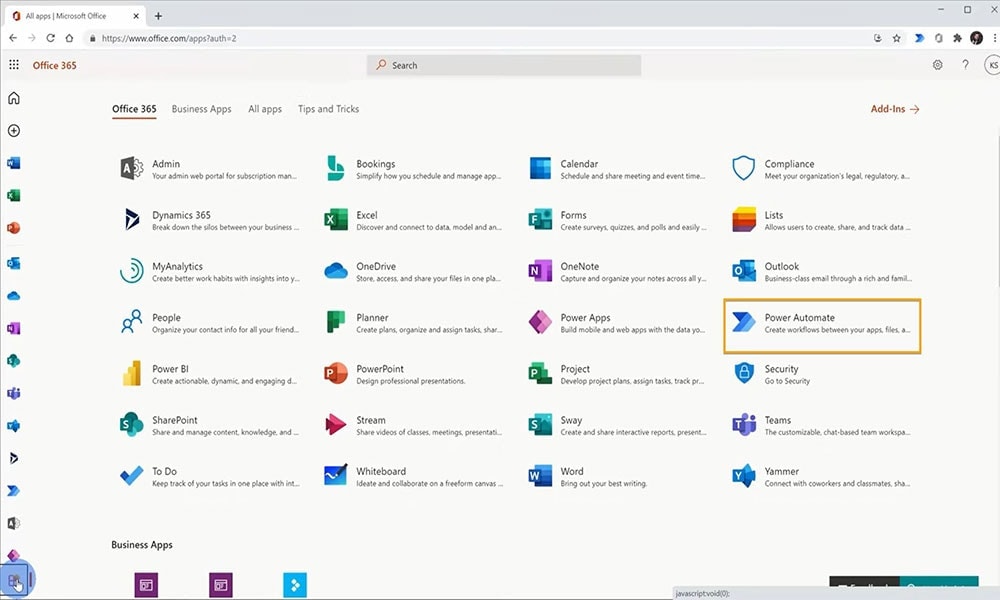Open the Excel app tile
This screenshot has width=1000, height=600.
tap(413, 220)
